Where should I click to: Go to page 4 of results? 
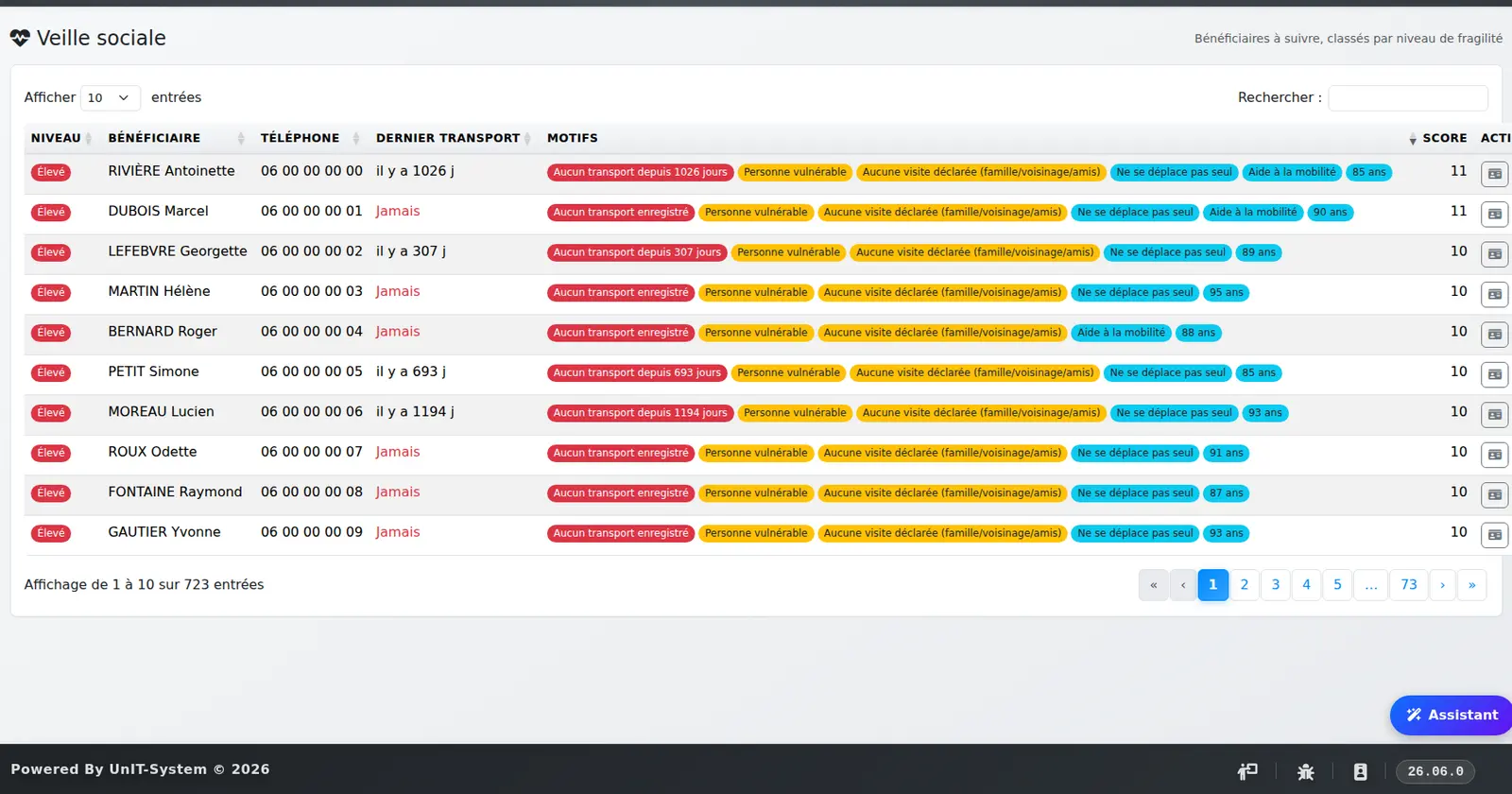point(1307,585)
